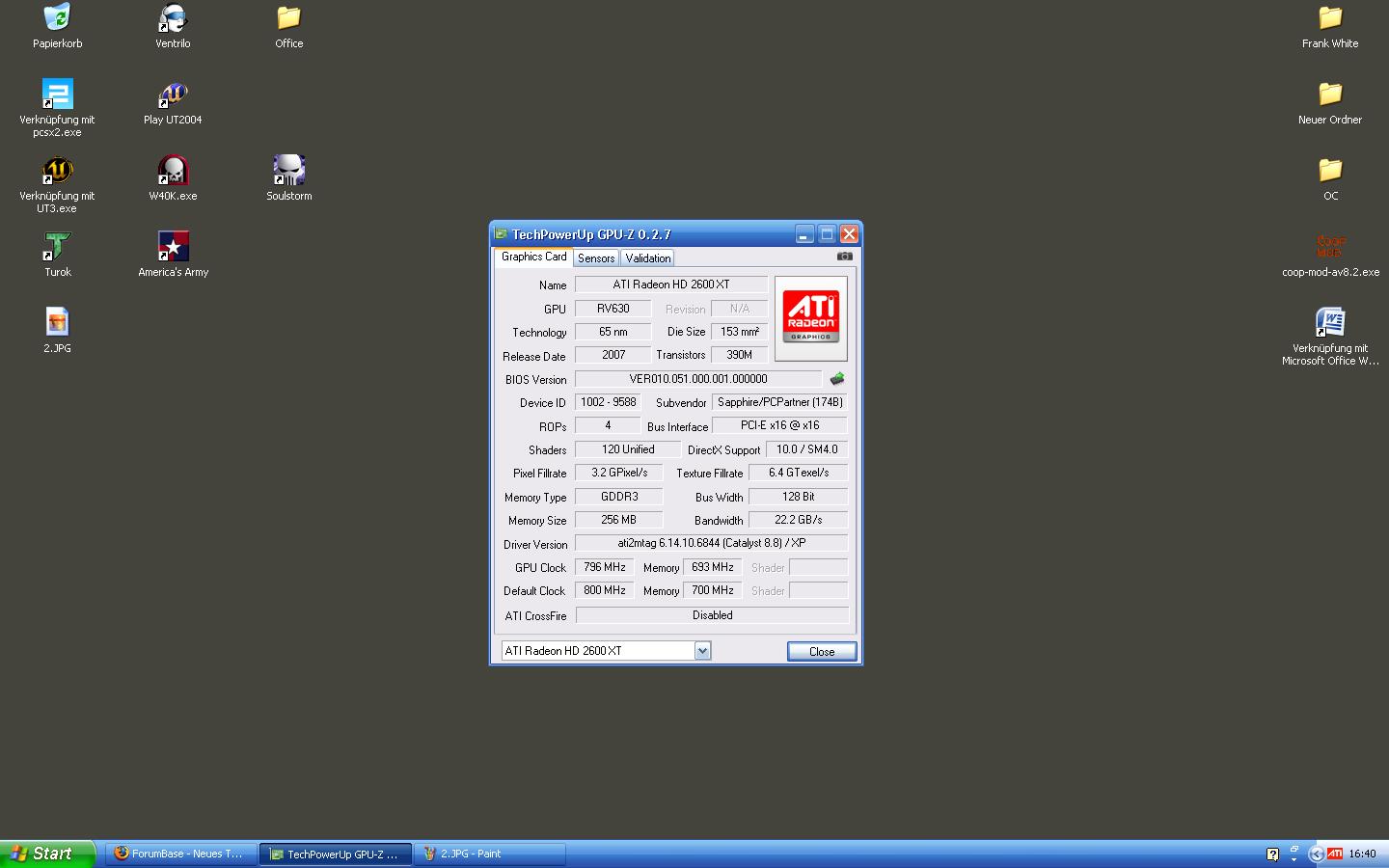Click the Subvendor value Sapphire/PCPartner
Image resolution: width=1389 pixels, height=868 pixels.
[x=779, y=402]
